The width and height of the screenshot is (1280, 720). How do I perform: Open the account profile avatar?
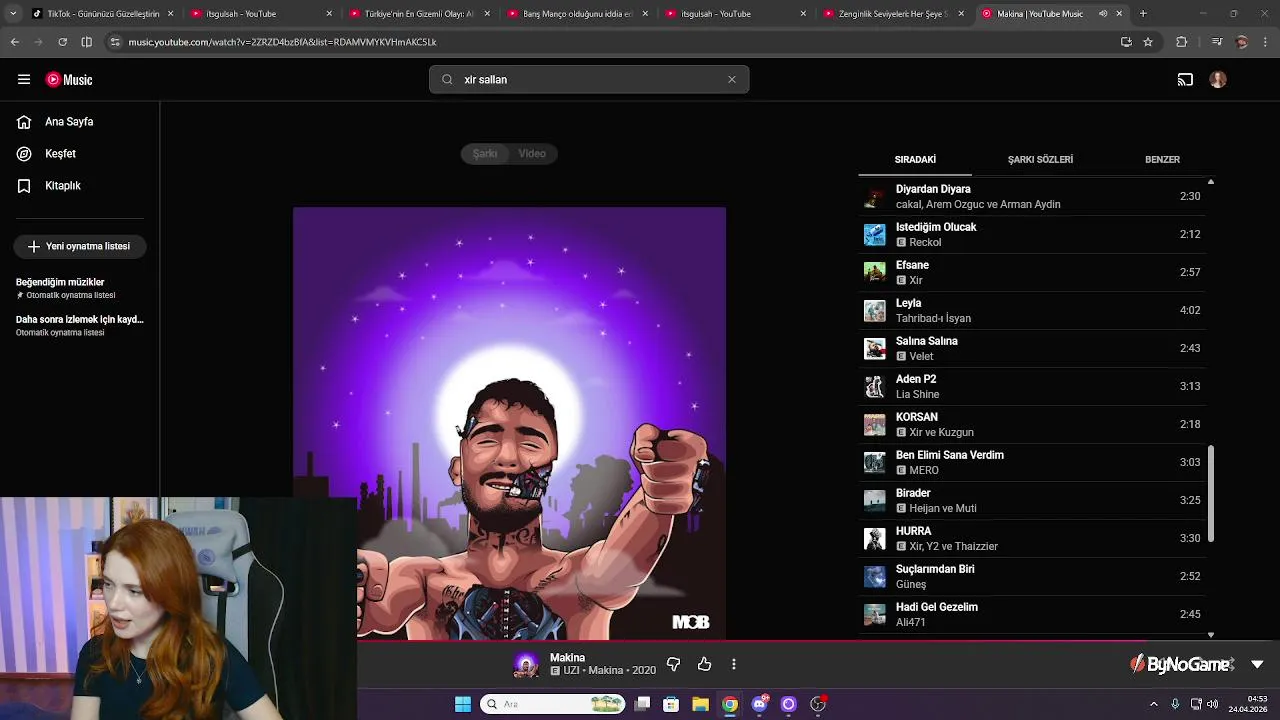coord(1218,79)
